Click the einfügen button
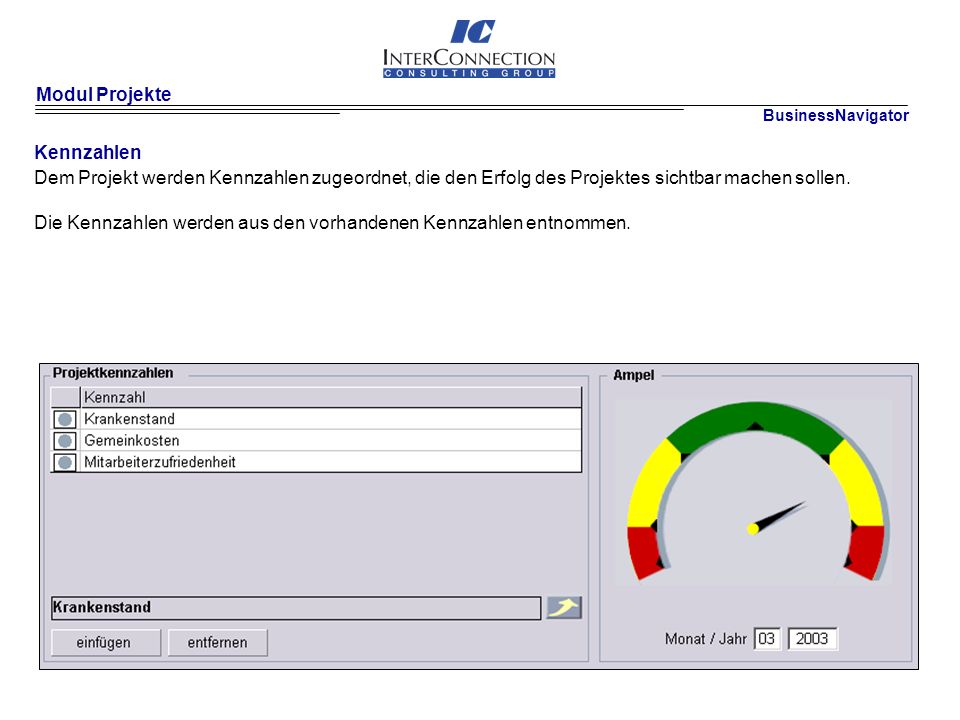 106,643
